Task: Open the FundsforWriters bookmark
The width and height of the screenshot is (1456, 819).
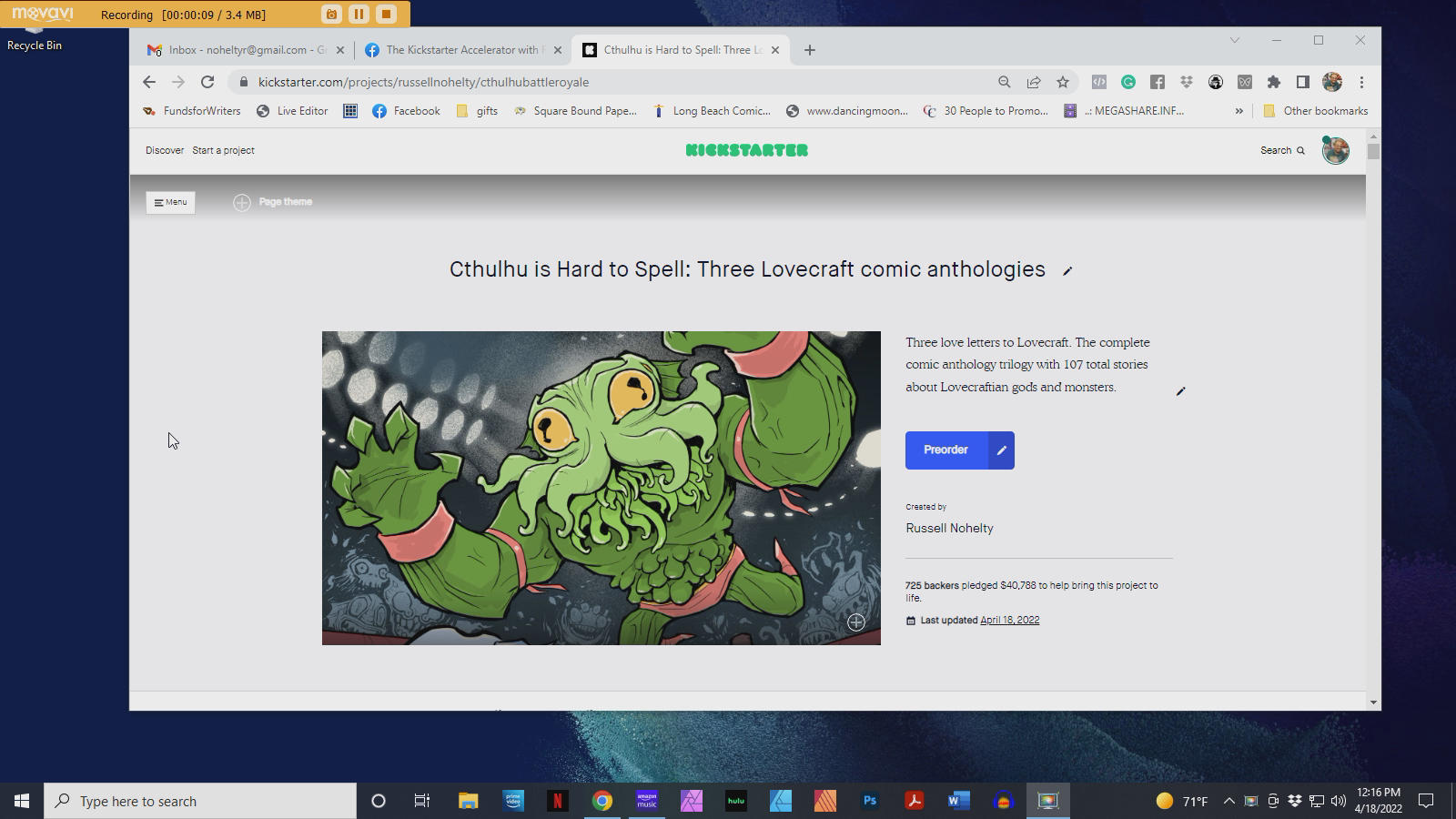Action: tap(192, 111)
